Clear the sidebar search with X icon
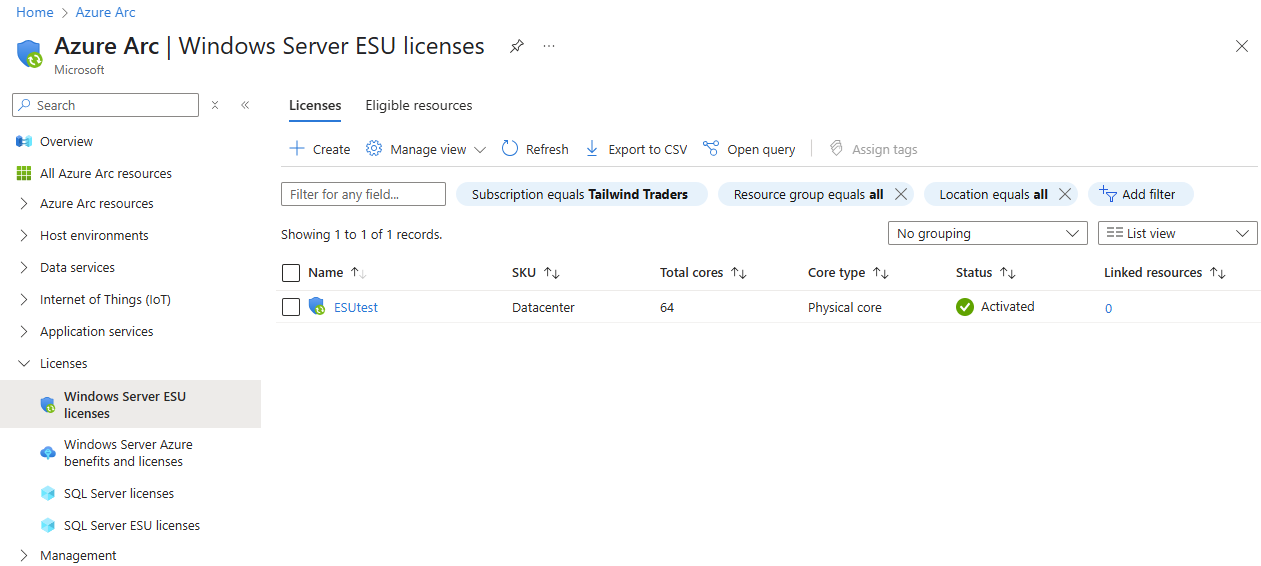 pos(215,105)
